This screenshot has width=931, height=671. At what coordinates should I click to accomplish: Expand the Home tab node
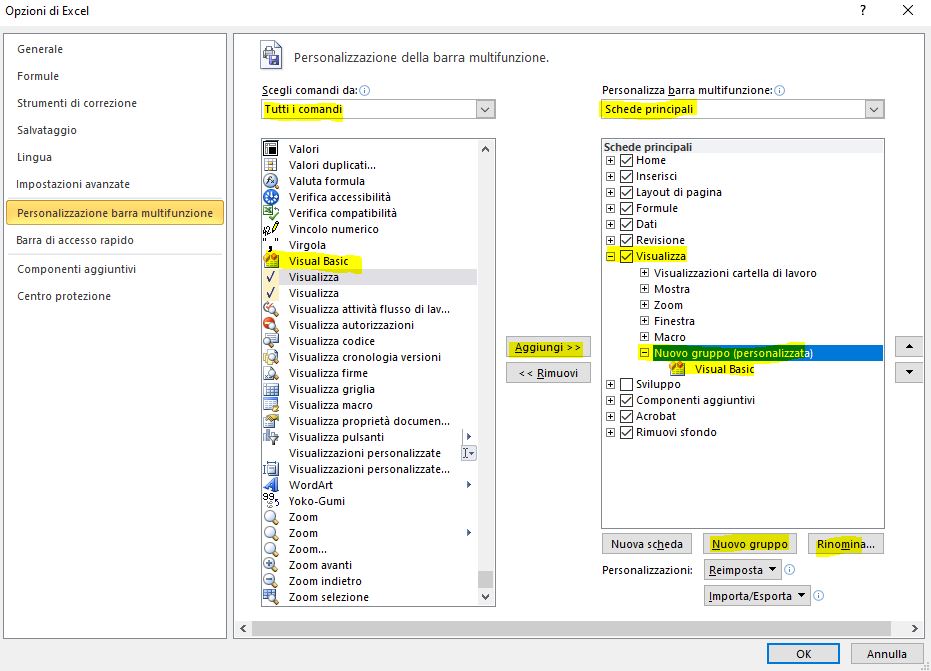coord(610,160)
